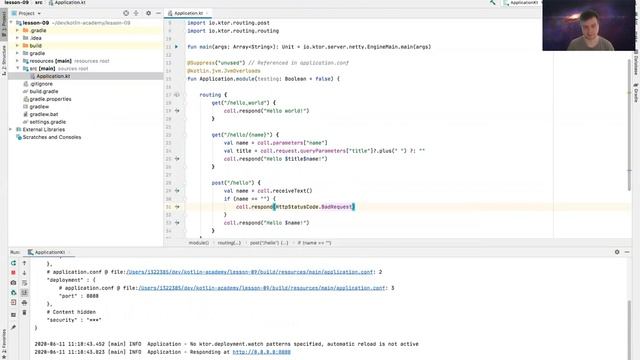
Task: Print the Run console output
Action: click(x=24, y=302)
